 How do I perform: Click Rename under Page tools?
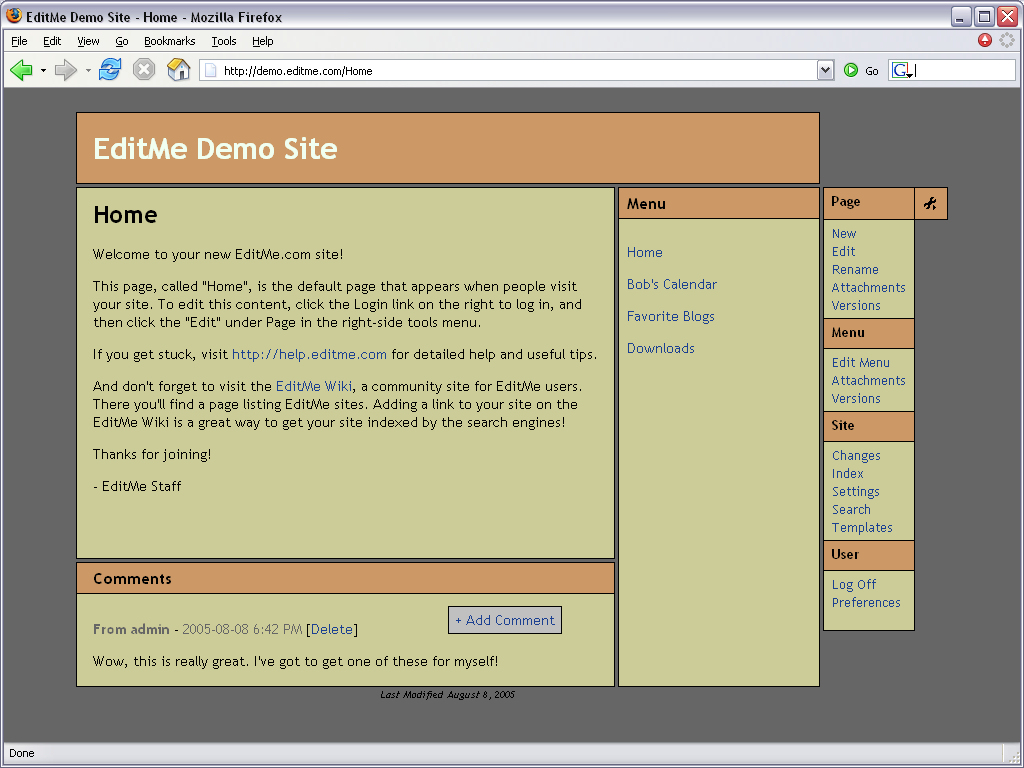click(855, 269)
